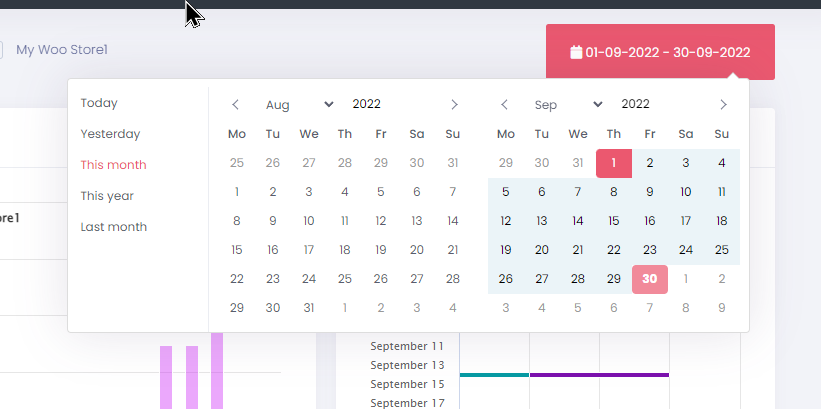
Task: Select August 31 in left calendar
Action: (x=309, y=308)
